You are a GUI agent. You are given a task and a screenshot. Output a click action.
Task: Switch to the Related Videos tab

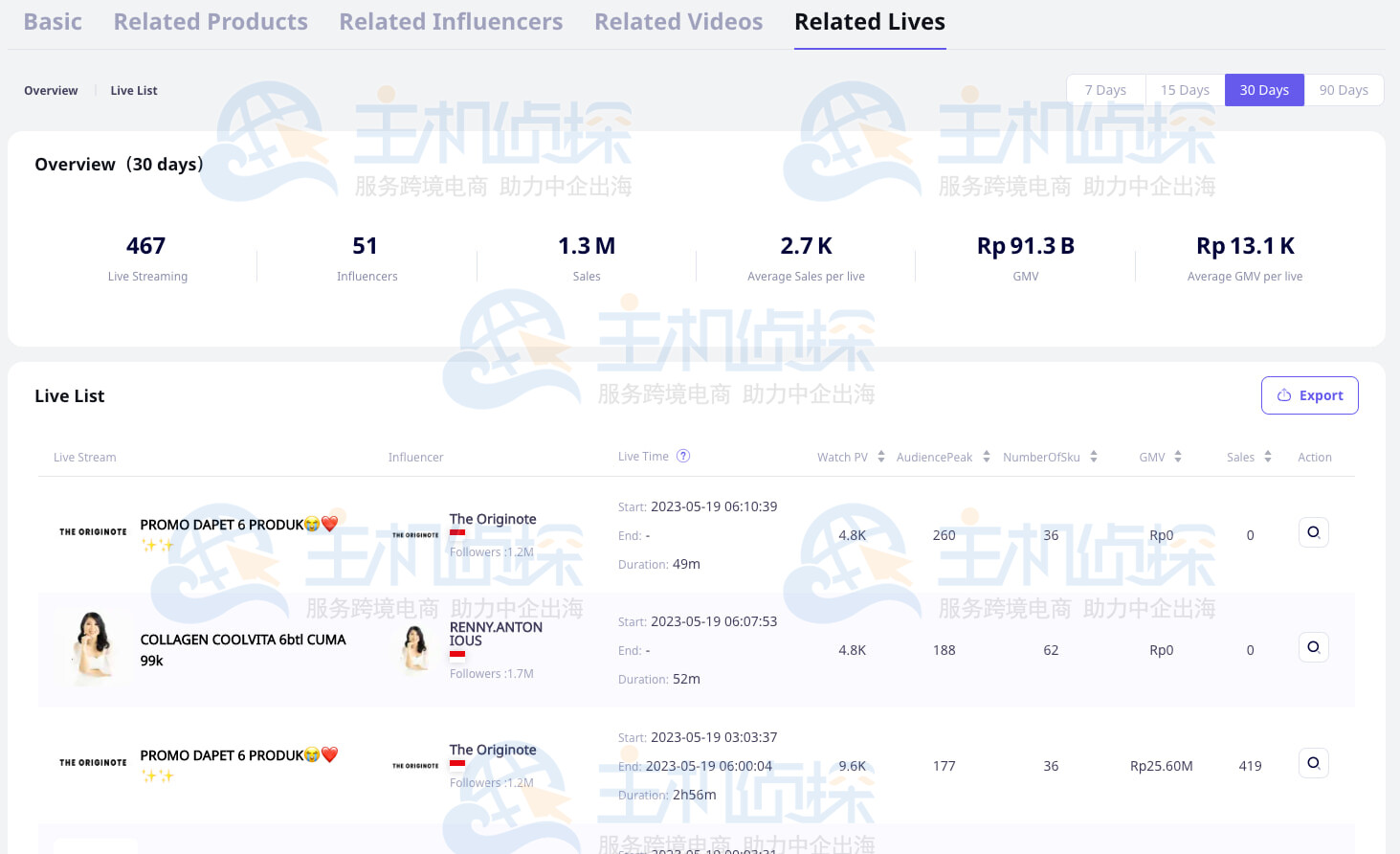point(678,22)
